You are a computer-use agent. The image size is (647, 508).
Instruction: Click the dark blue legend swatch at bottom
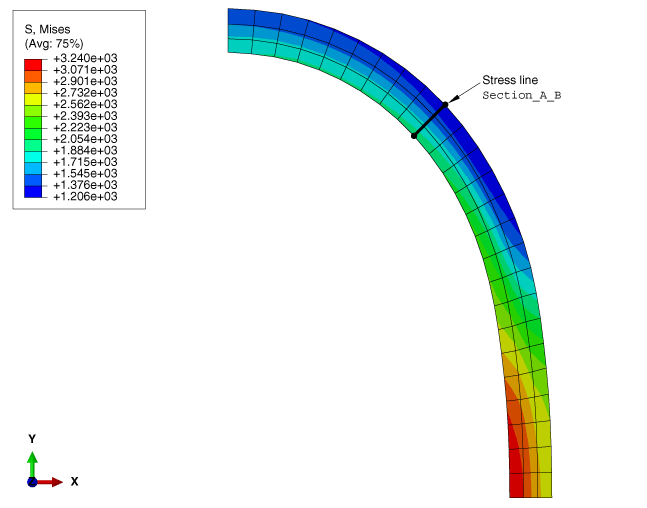(32, 190)
